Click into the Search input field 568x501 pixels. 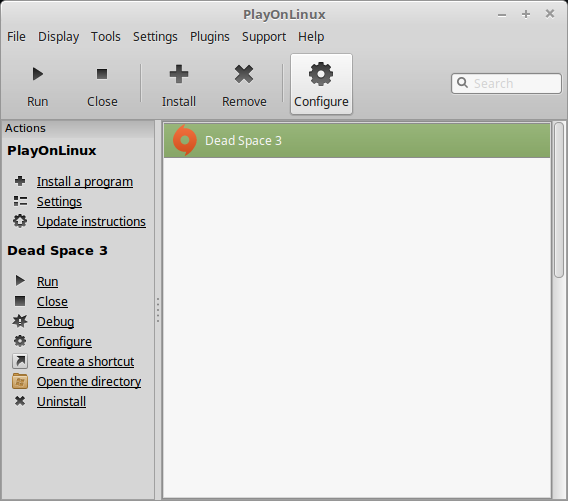click(506, 83)
